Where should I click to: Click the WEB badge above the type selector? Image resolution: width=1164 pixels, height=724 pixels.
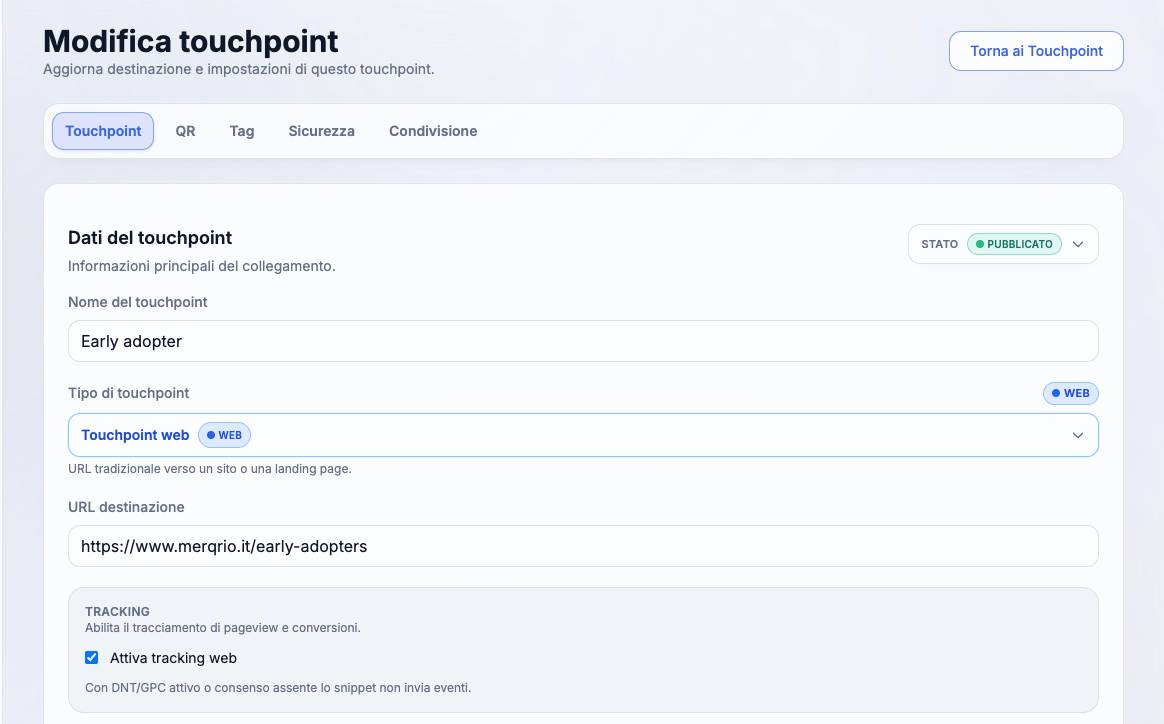click(1070, 393)
